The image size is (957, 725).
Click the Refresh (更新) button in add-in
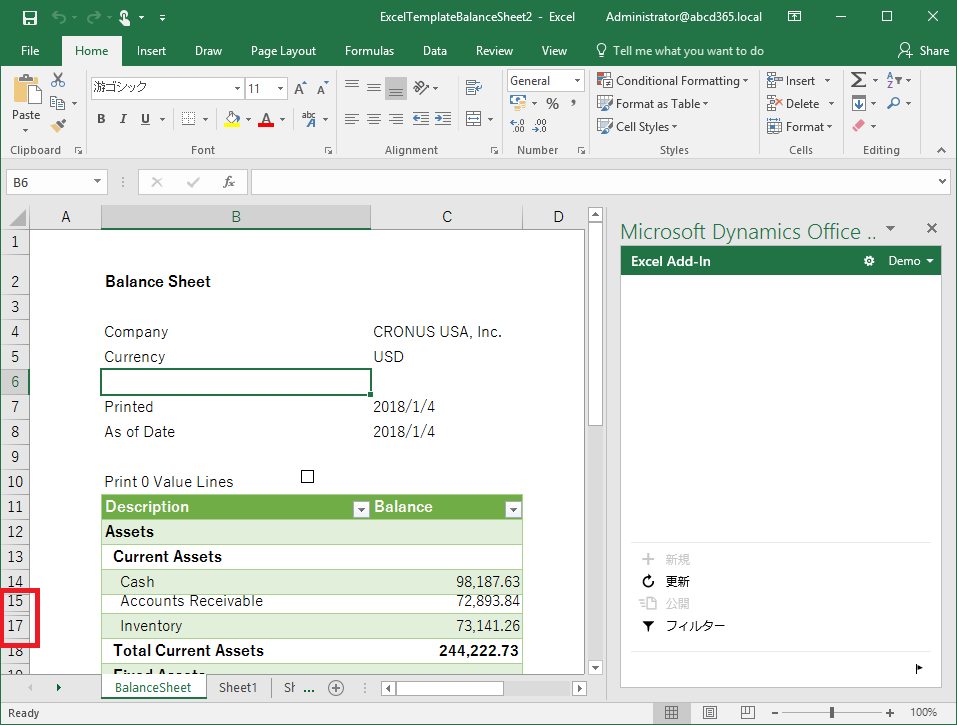(665, 582)
